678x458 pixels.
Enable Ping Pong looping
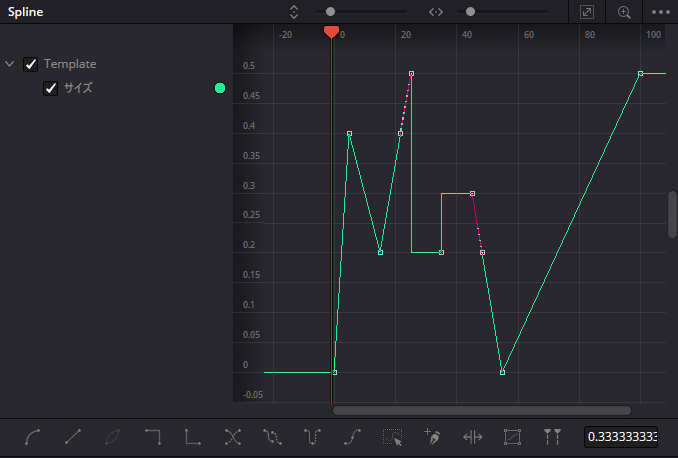[x=312, y=437]
